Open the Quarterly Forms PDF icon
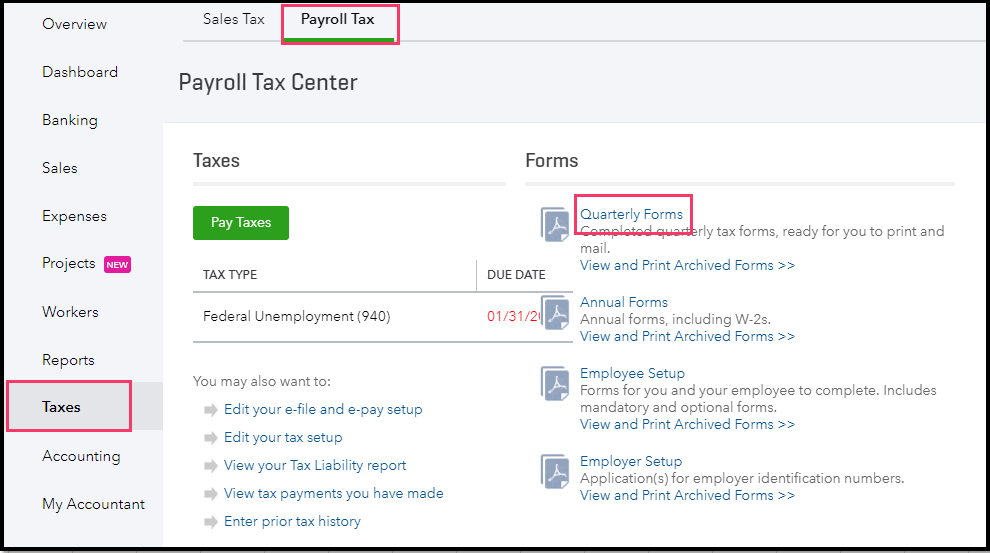Image resolution: width=990 pixels, height=553 pixels. point(556,225)
